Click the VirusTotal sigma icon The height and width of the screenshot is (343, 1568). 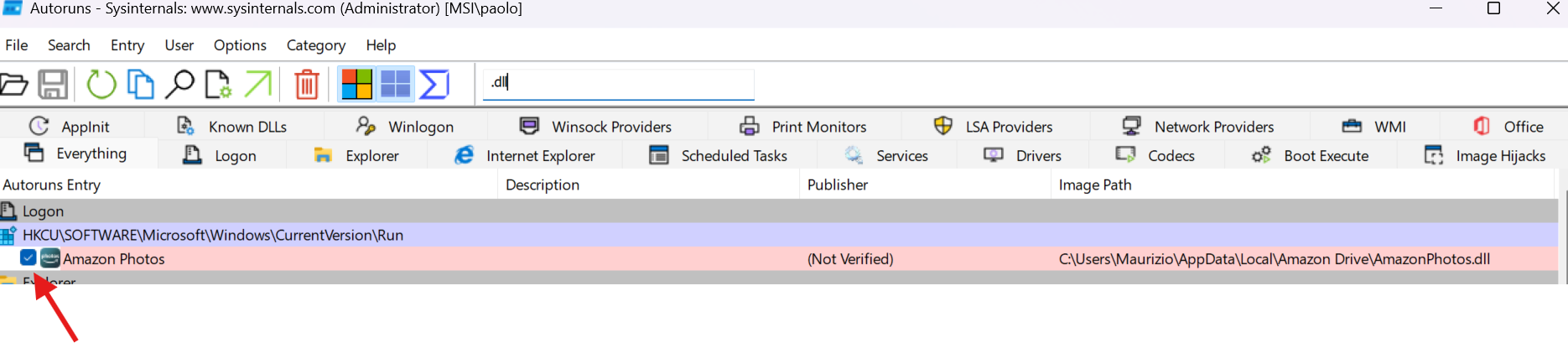coord(434,85)
